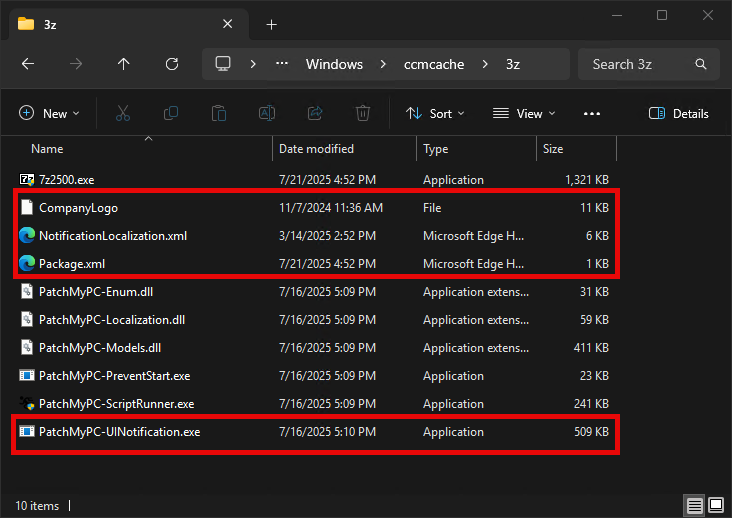The height and width of the screenshot is (518, 732).
Task: Select NotificationLocalization.xml Edge icon
Action: (27, 236)
